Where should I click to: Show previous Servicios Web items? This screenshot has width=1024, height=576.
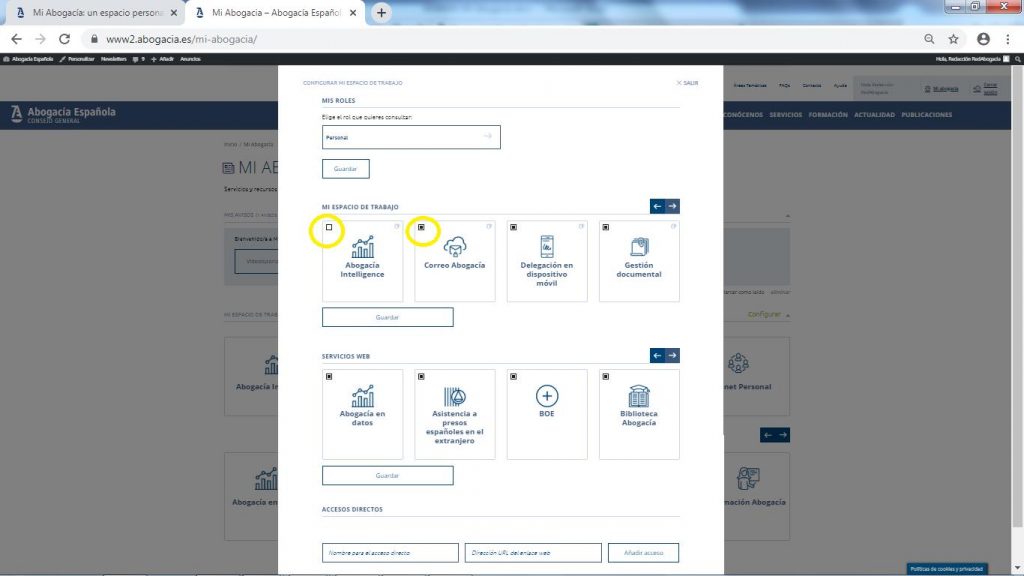pyautogui.click(x=657, y=355)
